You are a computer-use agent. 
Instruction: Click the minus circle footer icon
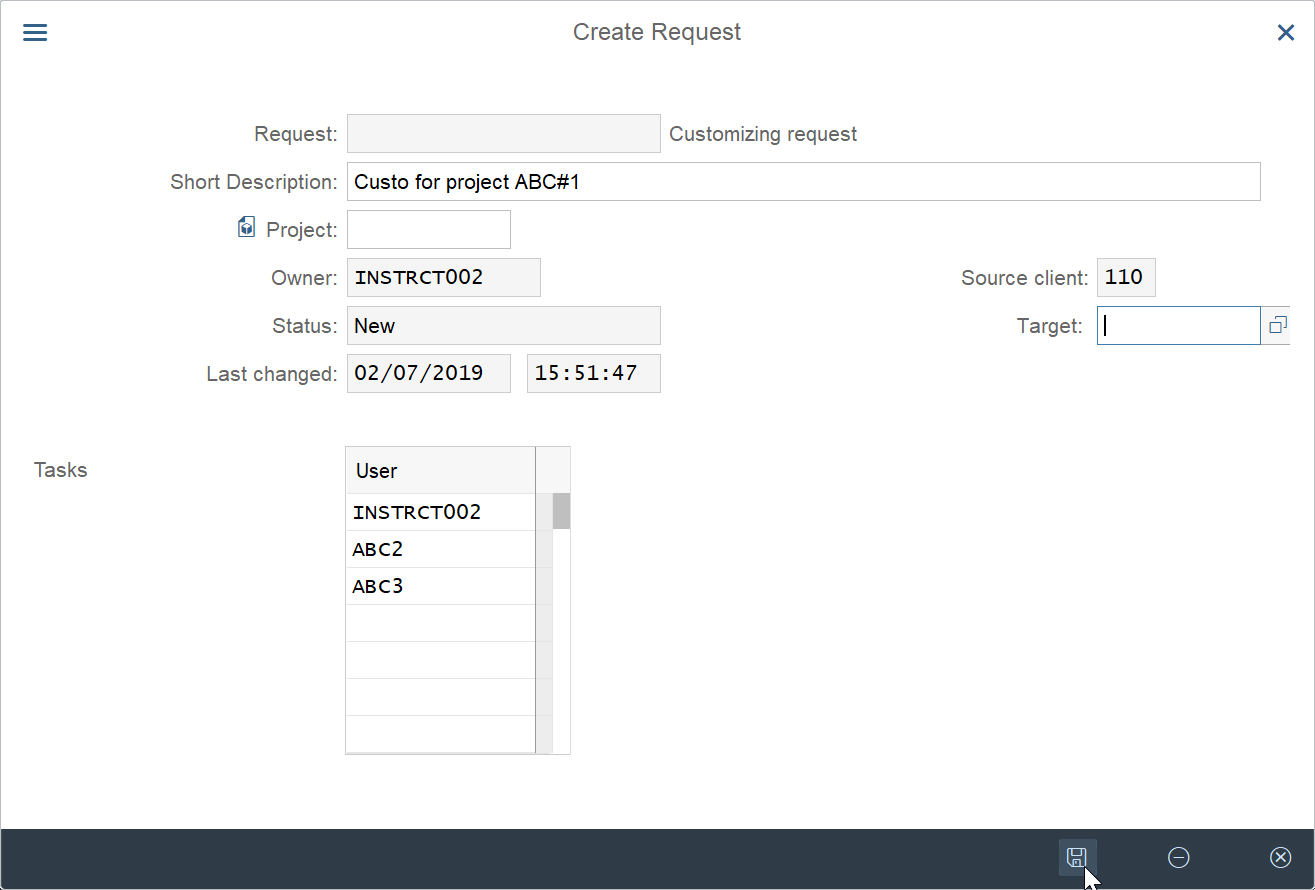point(1179,857)
